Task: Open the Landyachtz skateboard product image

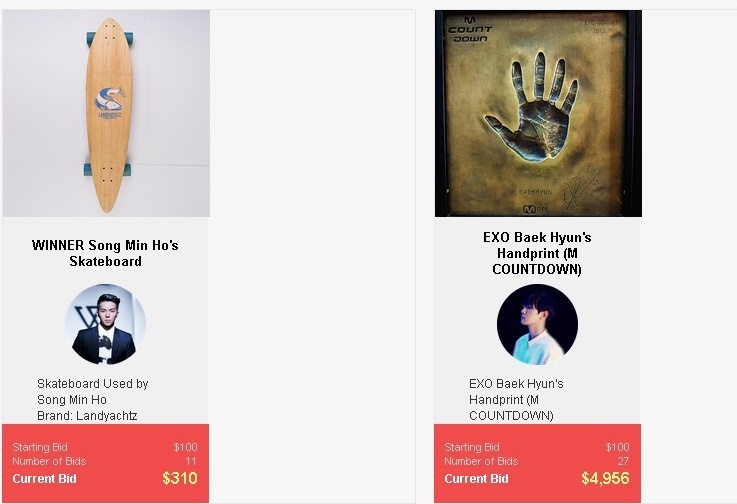Action: pos(106,113)
